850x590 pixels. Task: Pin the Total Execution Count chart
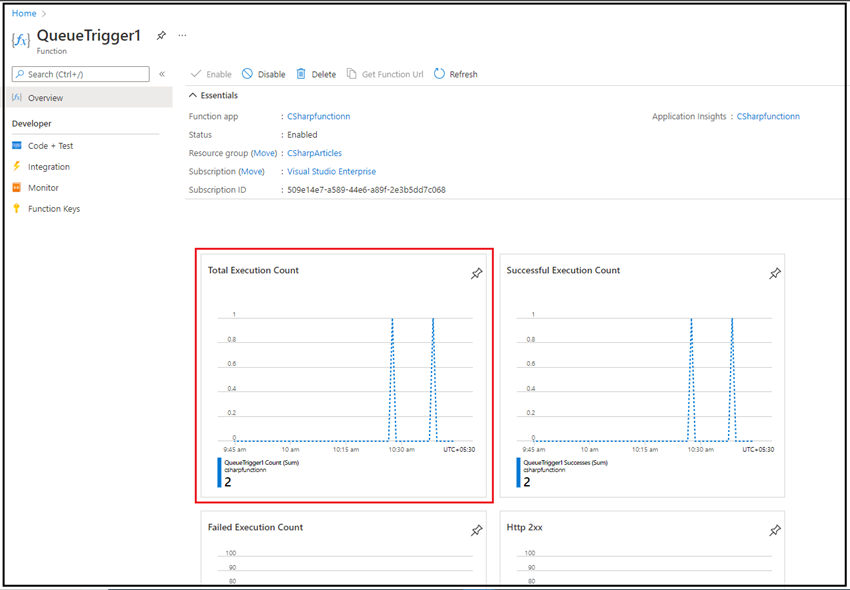pyautogui.click(x=477, y=273)
